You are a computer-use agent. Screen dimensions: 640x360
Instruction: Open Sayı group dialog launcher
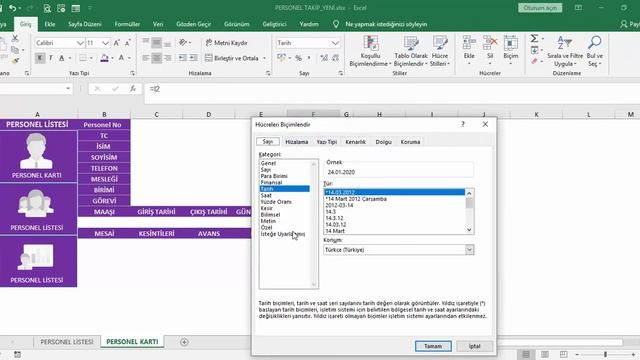[340, 73]
